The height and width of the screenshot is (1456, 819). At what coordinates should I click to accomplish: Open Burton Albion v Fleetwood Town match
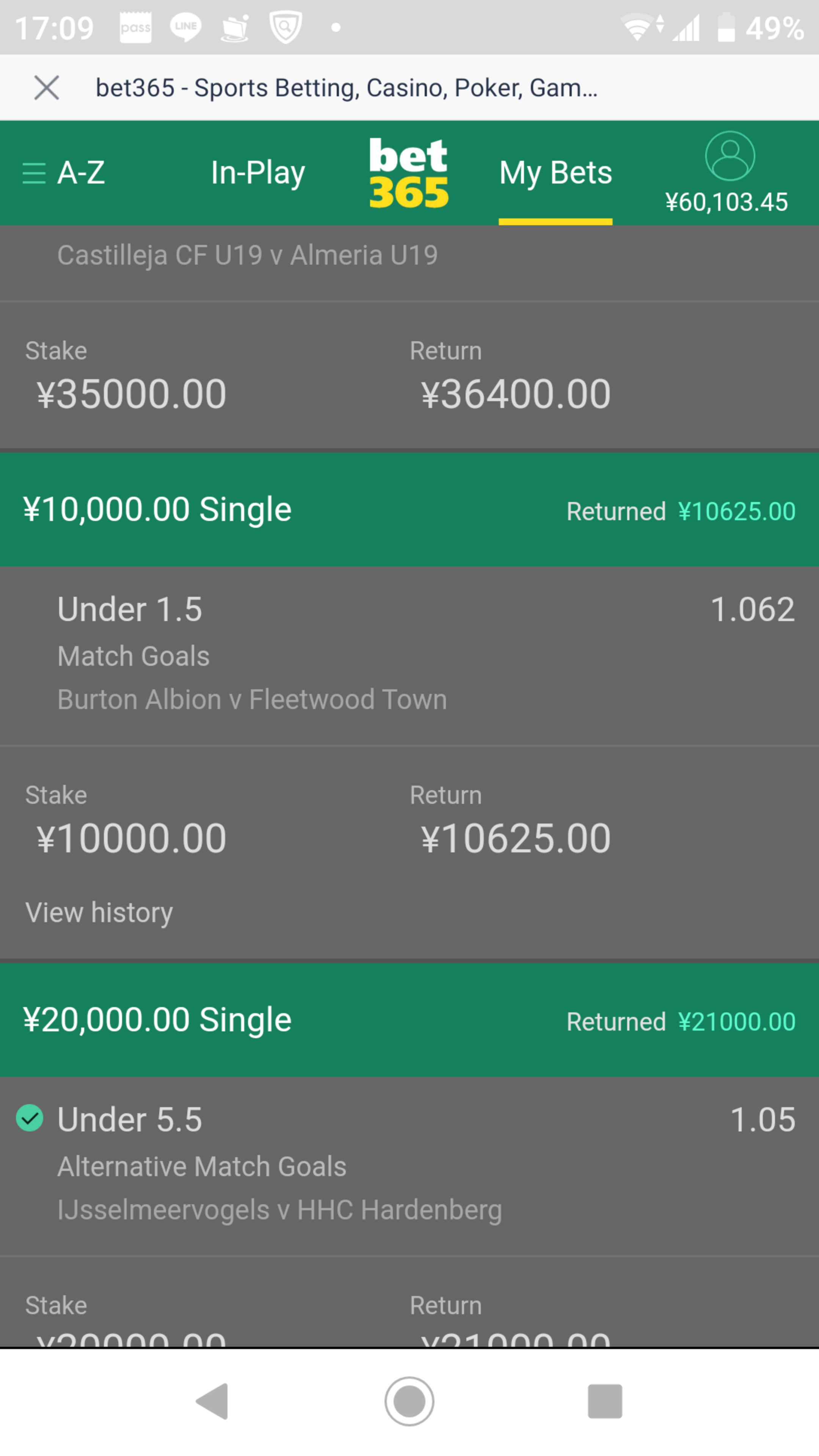click(x=252, y=700)
